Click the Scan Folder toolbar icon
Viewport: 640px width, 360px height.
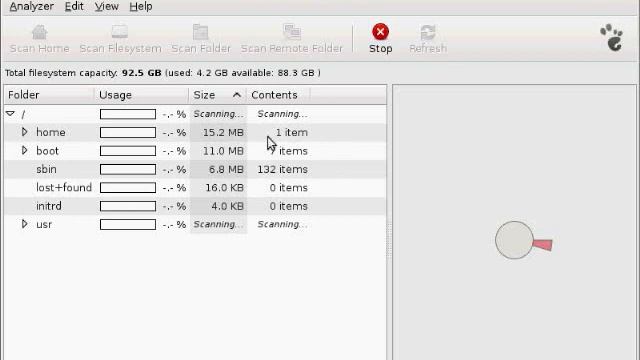[200, 32]
